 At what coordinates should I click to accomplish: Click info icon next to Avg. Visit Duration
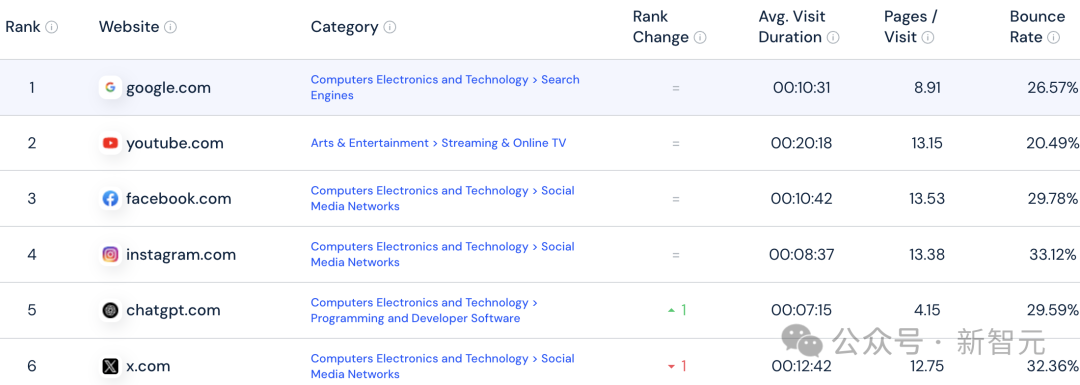coord(833,38)
